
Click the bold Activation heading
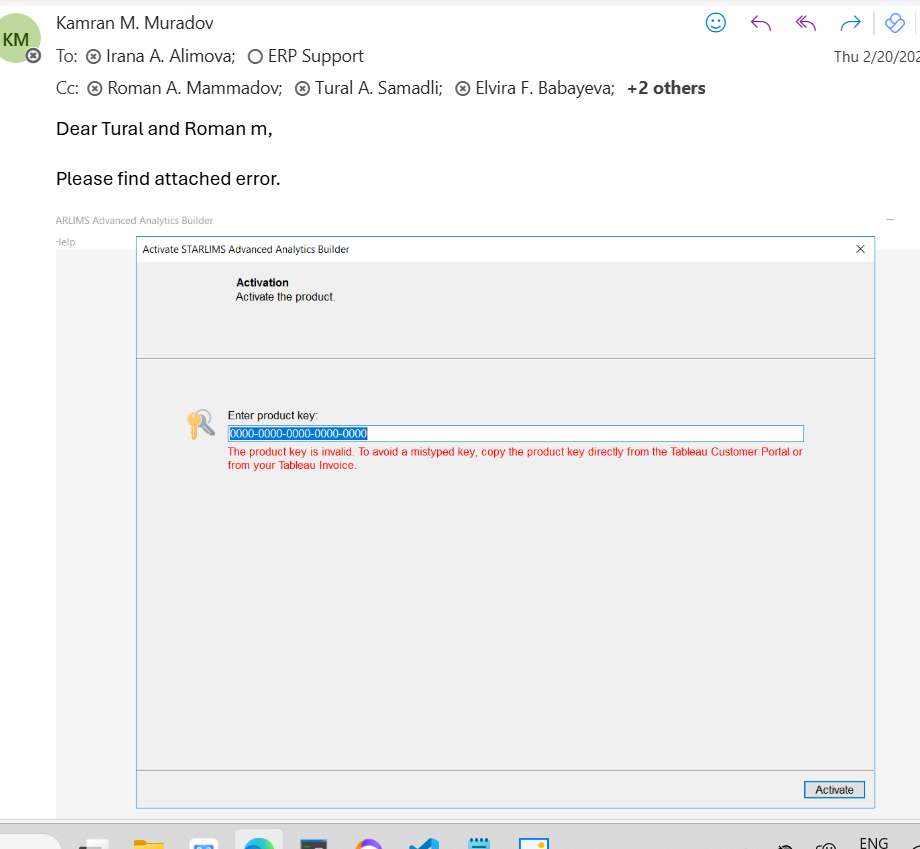262,282
